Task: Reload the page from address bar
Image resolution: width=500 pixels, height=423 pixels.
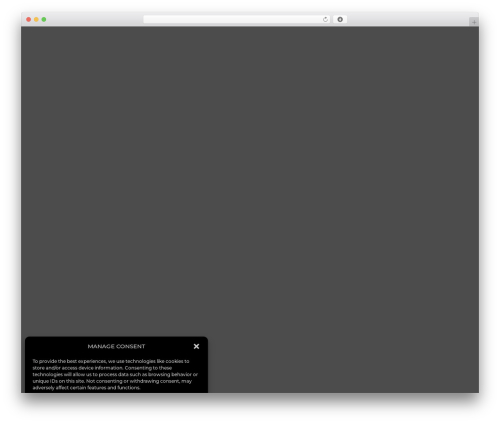Action: point(325,19)
